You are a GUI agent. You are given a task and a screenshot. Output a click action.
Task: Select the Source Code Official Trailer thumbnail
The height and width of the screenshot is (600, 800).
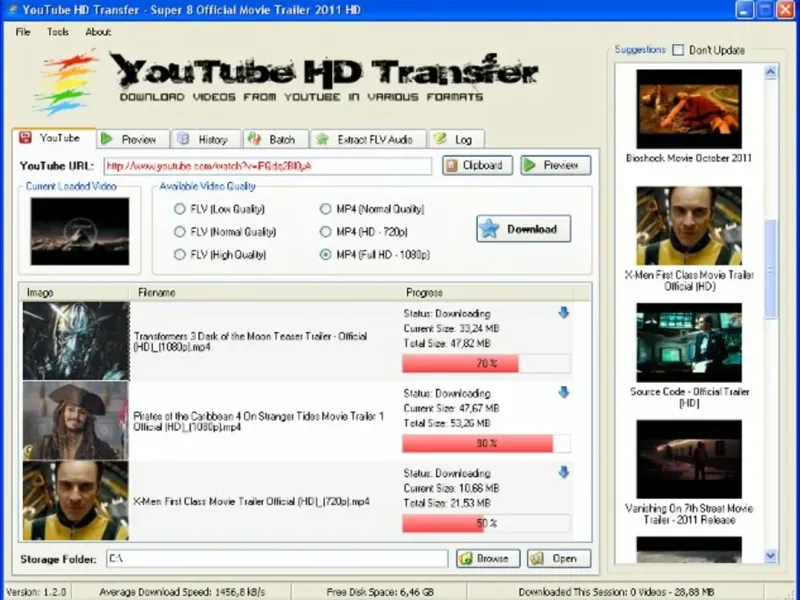(x=689, y=342)
